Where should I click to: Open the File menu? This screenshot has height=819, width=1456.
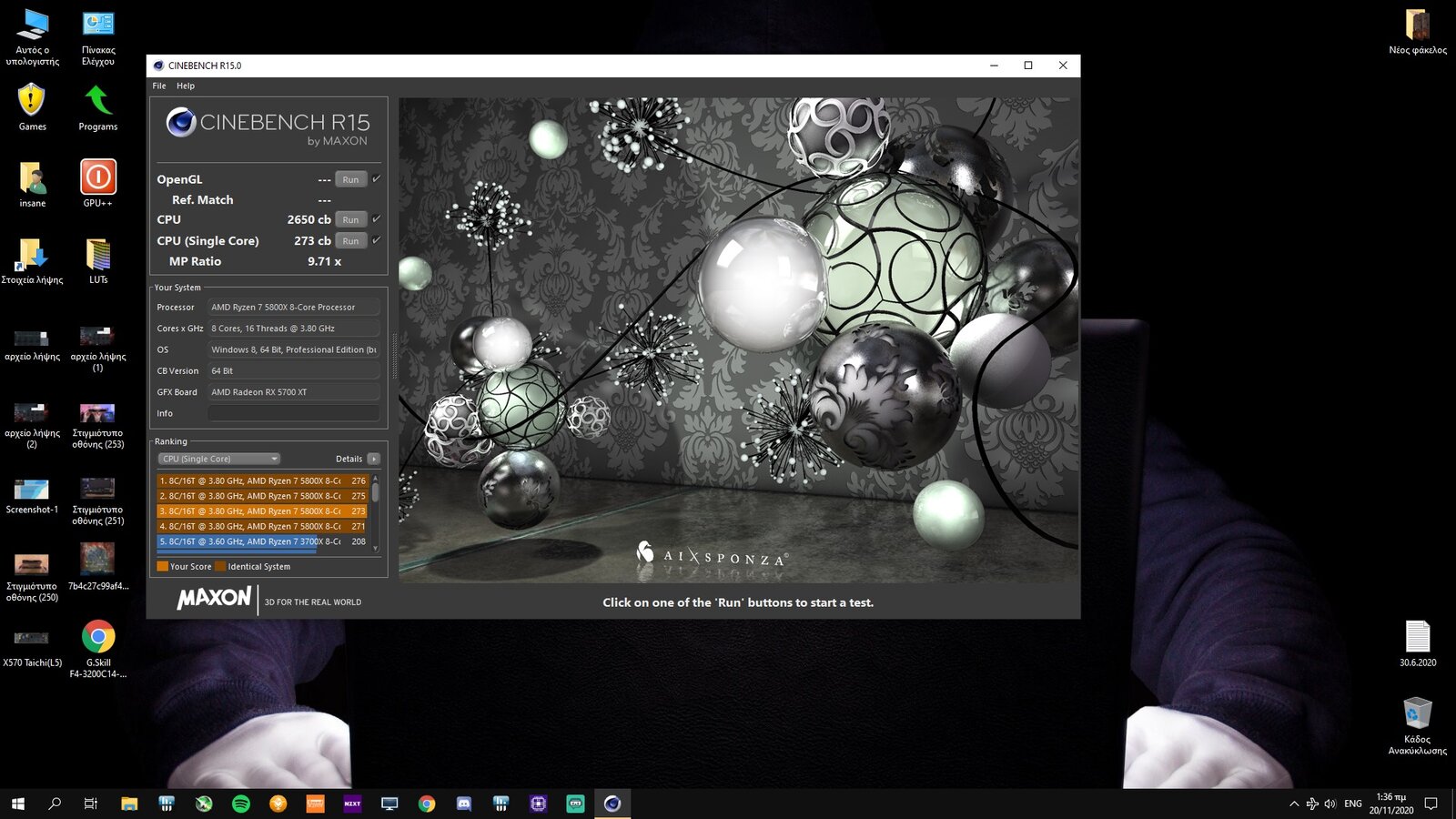[x=159, y=86]
